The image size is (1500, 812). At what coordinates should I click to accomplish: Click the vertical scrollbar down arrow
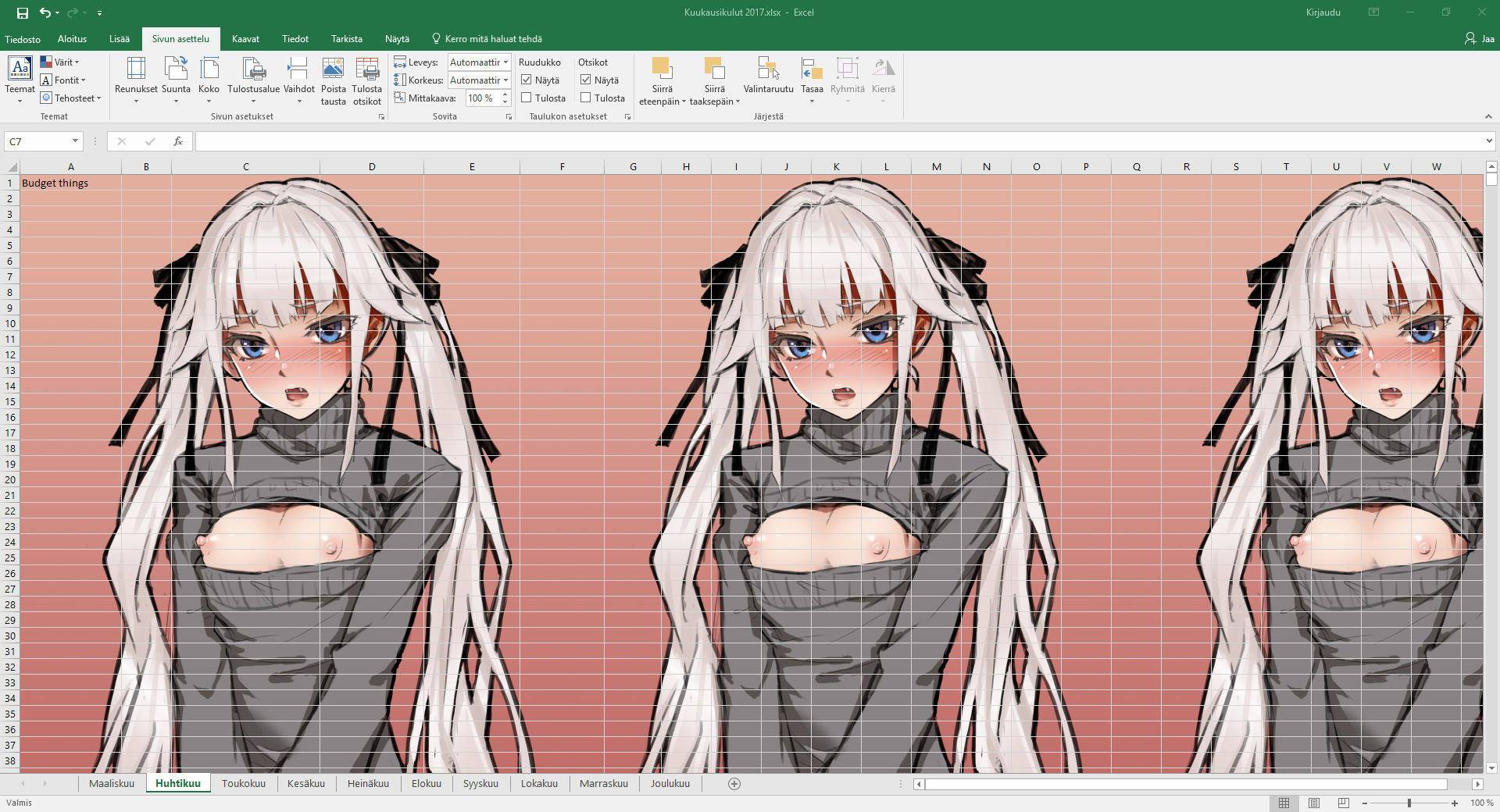[1491, 768]
